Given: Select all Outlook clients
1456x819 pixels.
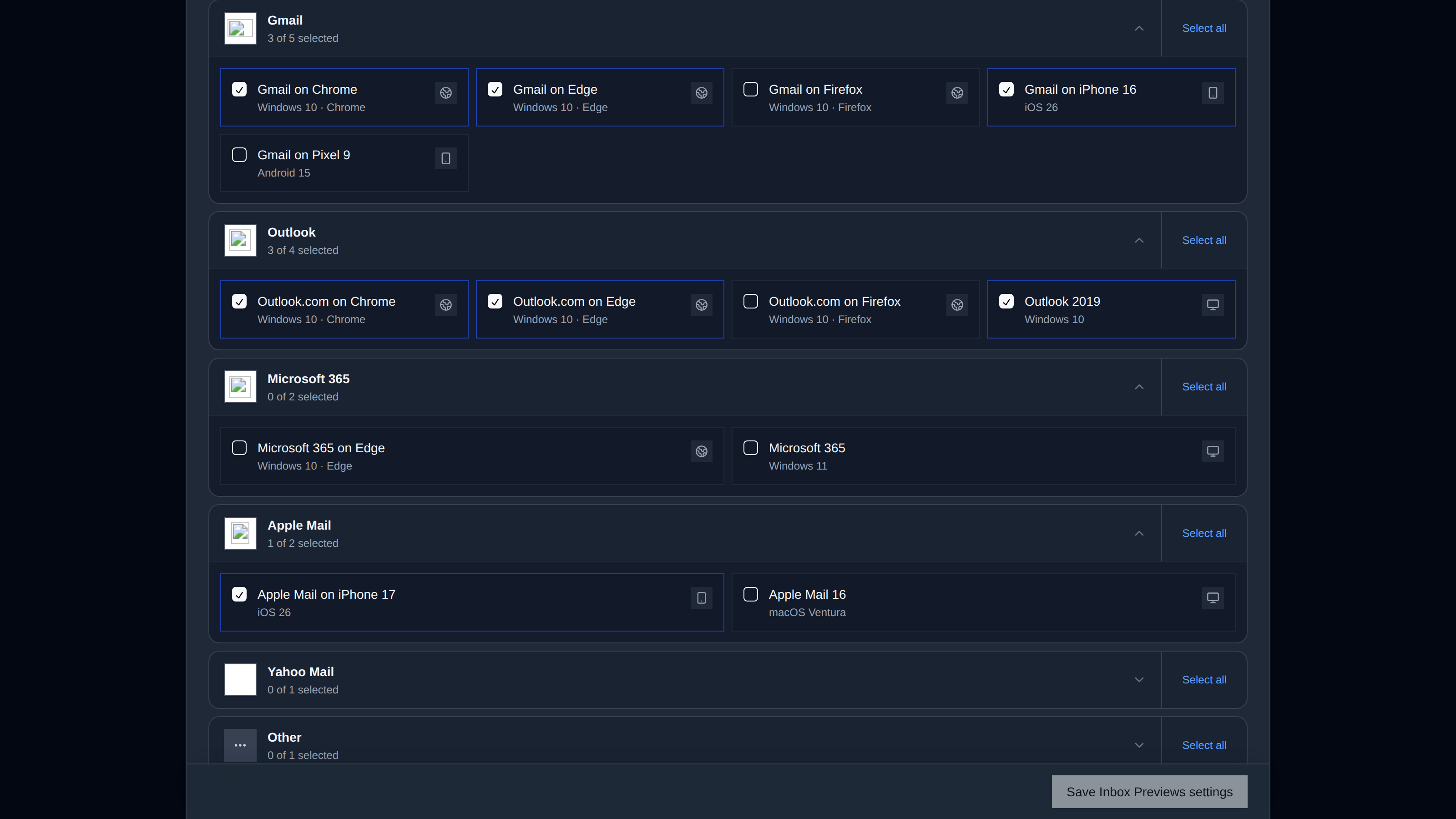Looking at the screenshot, I should point(1204,240).
